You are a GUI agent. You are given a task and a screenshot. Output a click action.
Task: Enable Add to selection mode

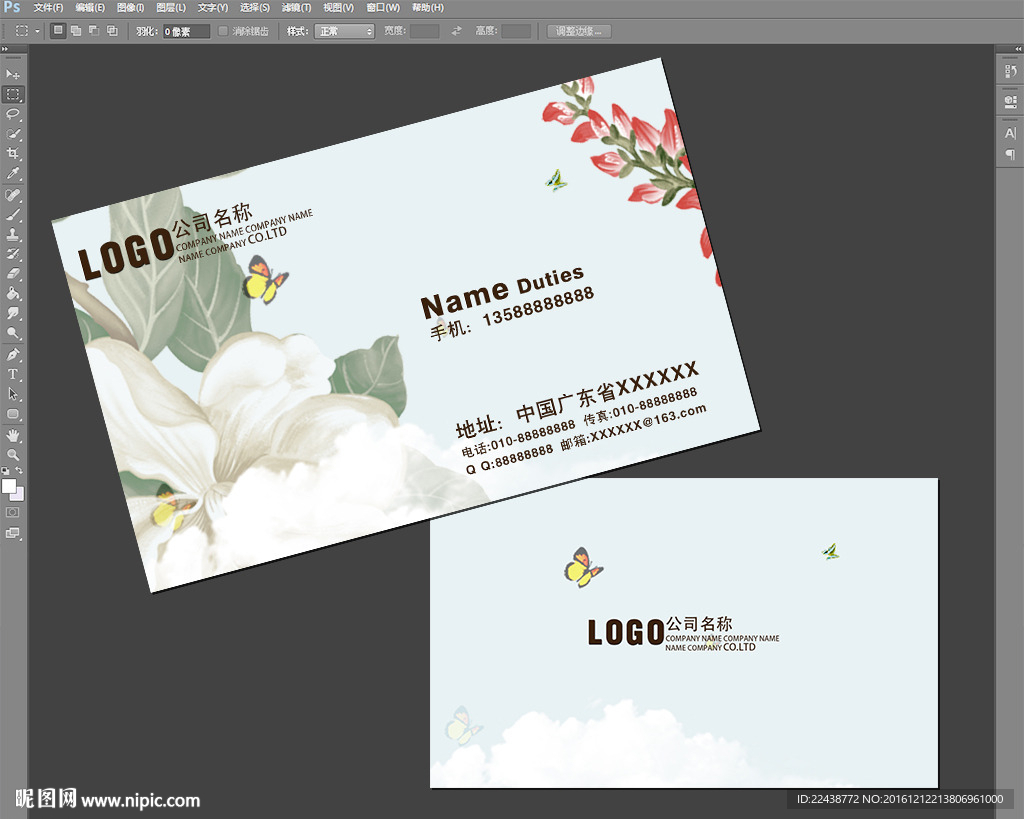[x=76, y=31]
